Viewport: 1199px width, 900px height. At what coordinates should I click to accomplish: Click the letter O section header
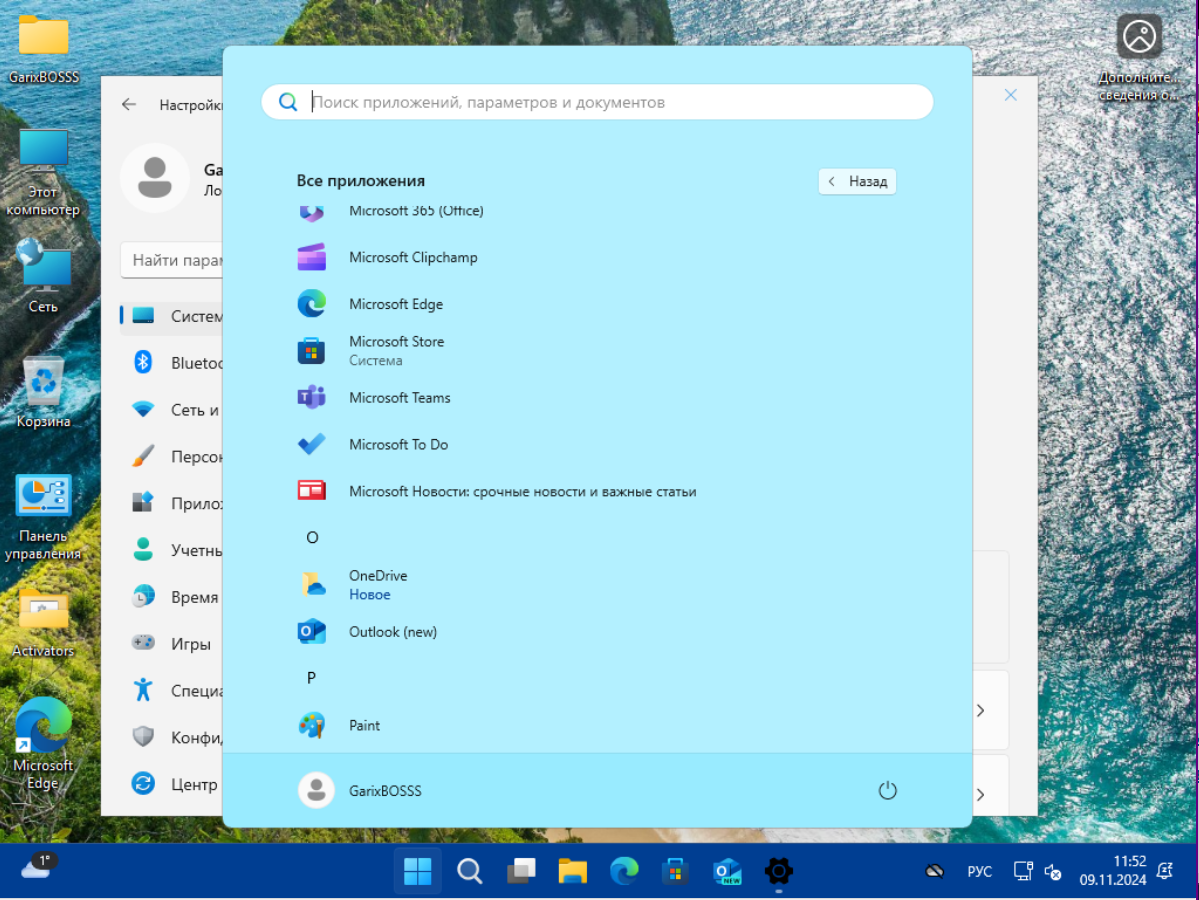[x=312, y=538]
